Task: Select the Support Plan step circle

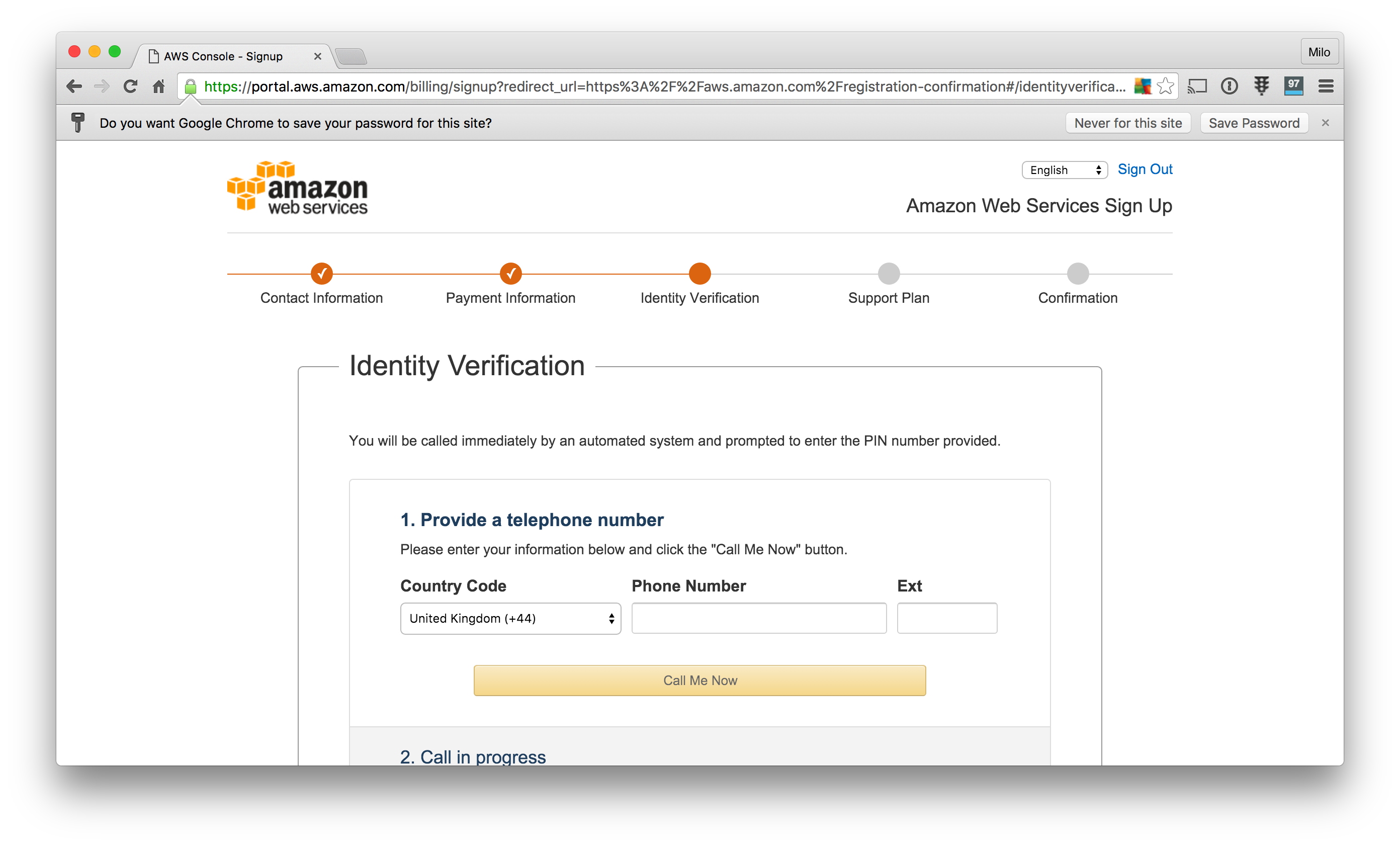Action: point(889,273)
